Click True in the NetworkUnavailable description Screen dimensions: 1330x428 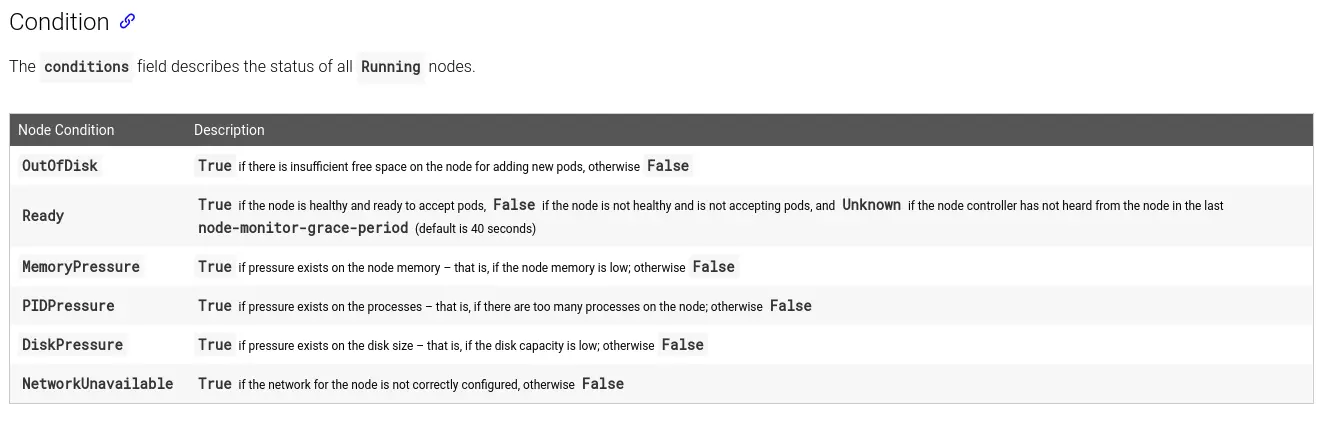[x=215, y=384]
